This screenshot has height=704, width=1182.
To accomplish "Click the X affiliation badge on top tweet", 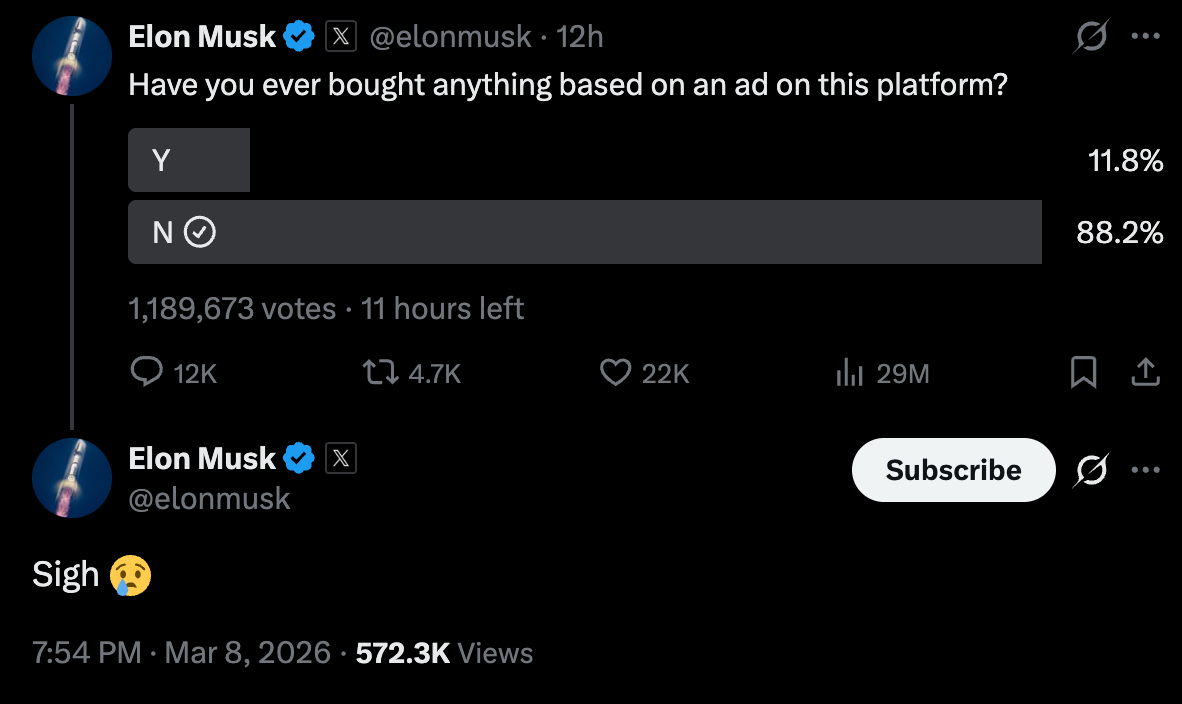I will coord(341,37).
